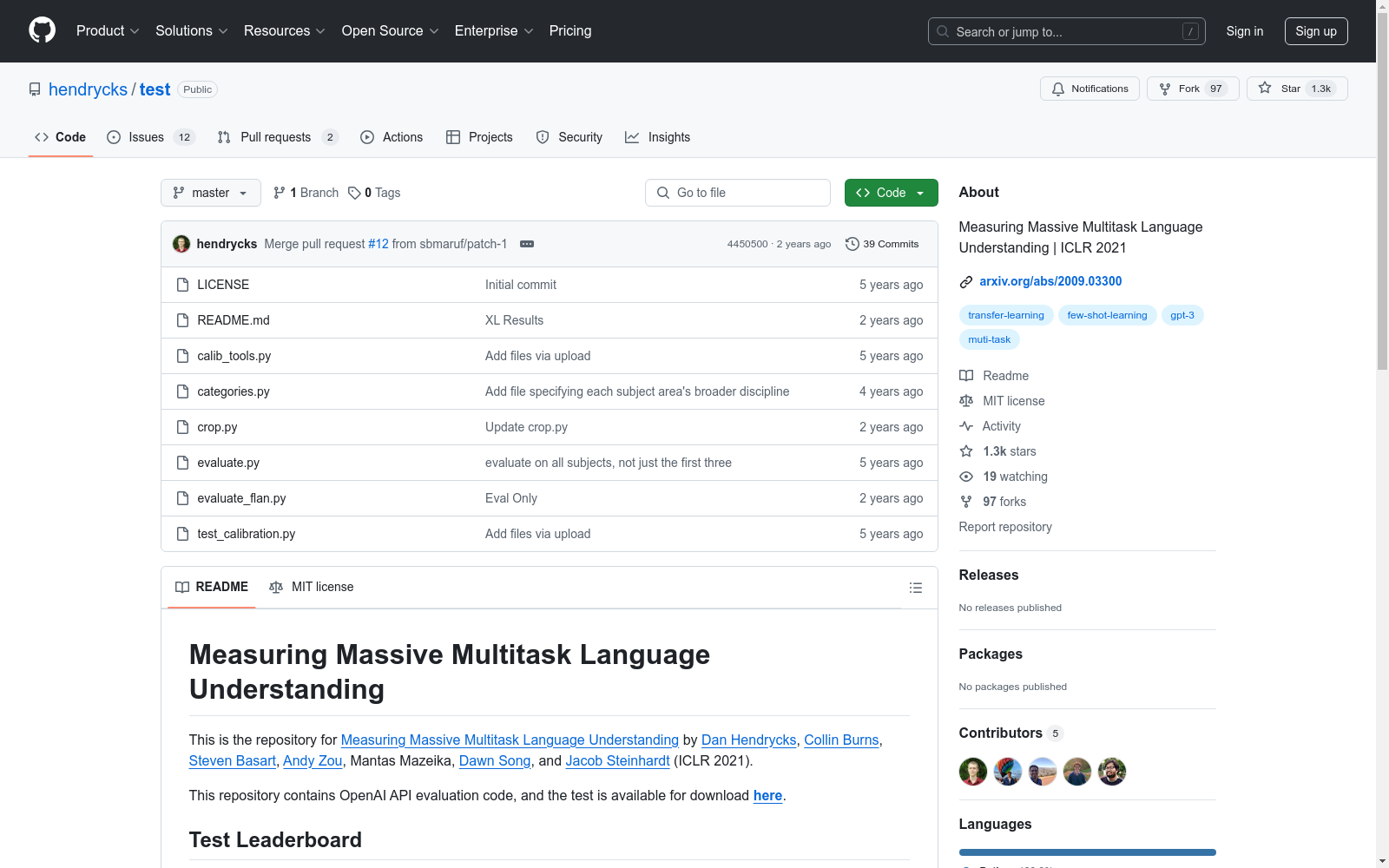Expand the Resources menu

click(285, 31)
